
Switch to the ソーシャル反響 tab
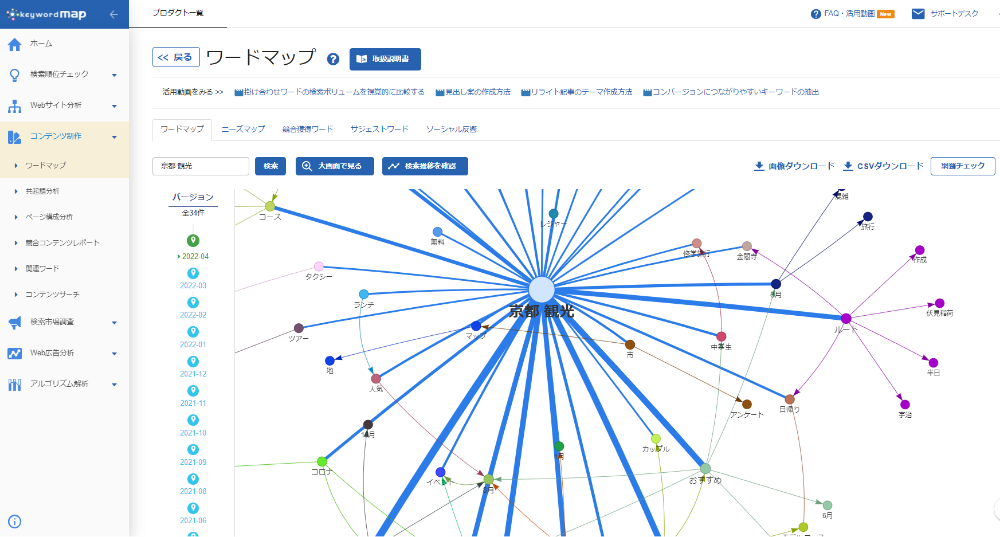tap(452, 129)
